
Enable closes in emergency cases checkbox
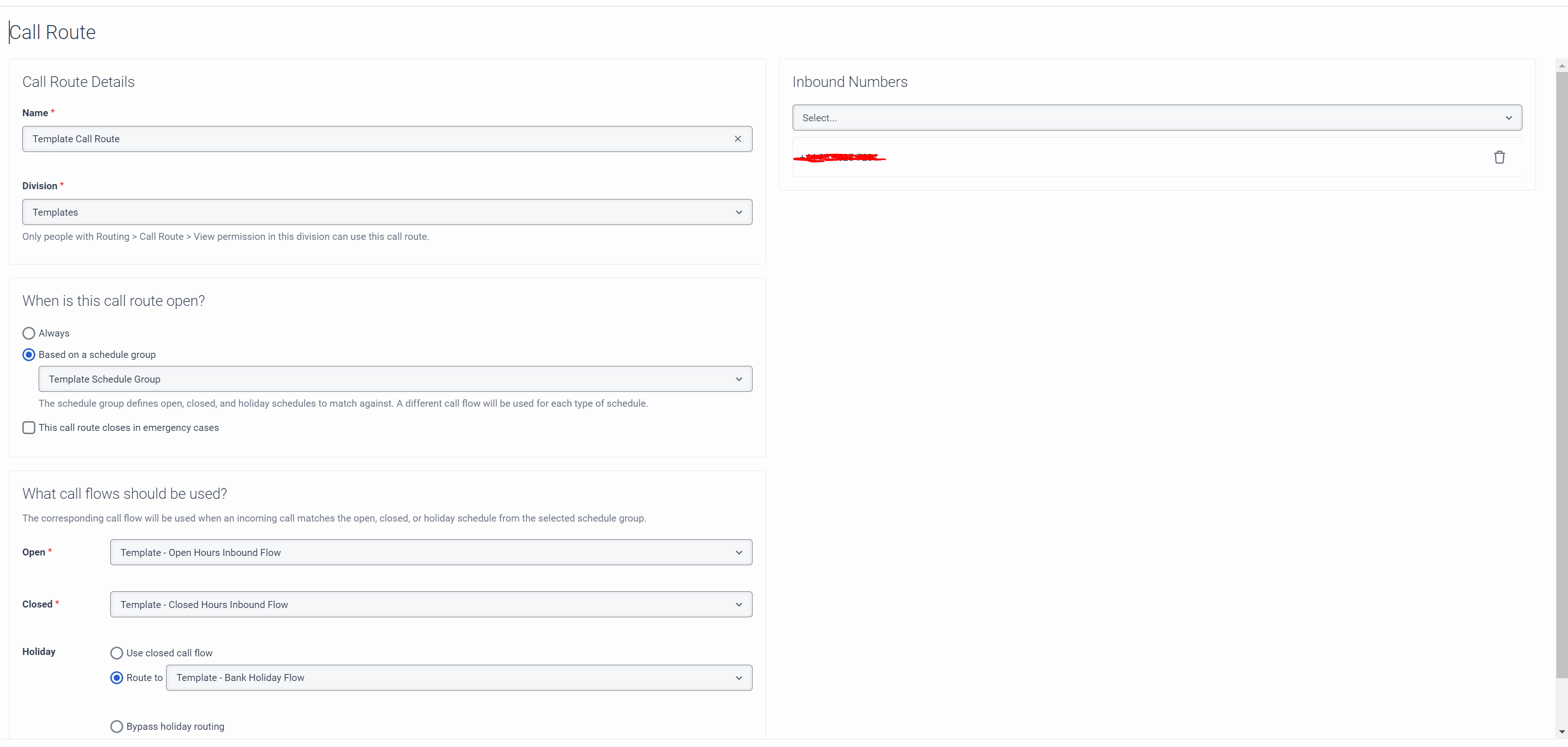(29, 428)
